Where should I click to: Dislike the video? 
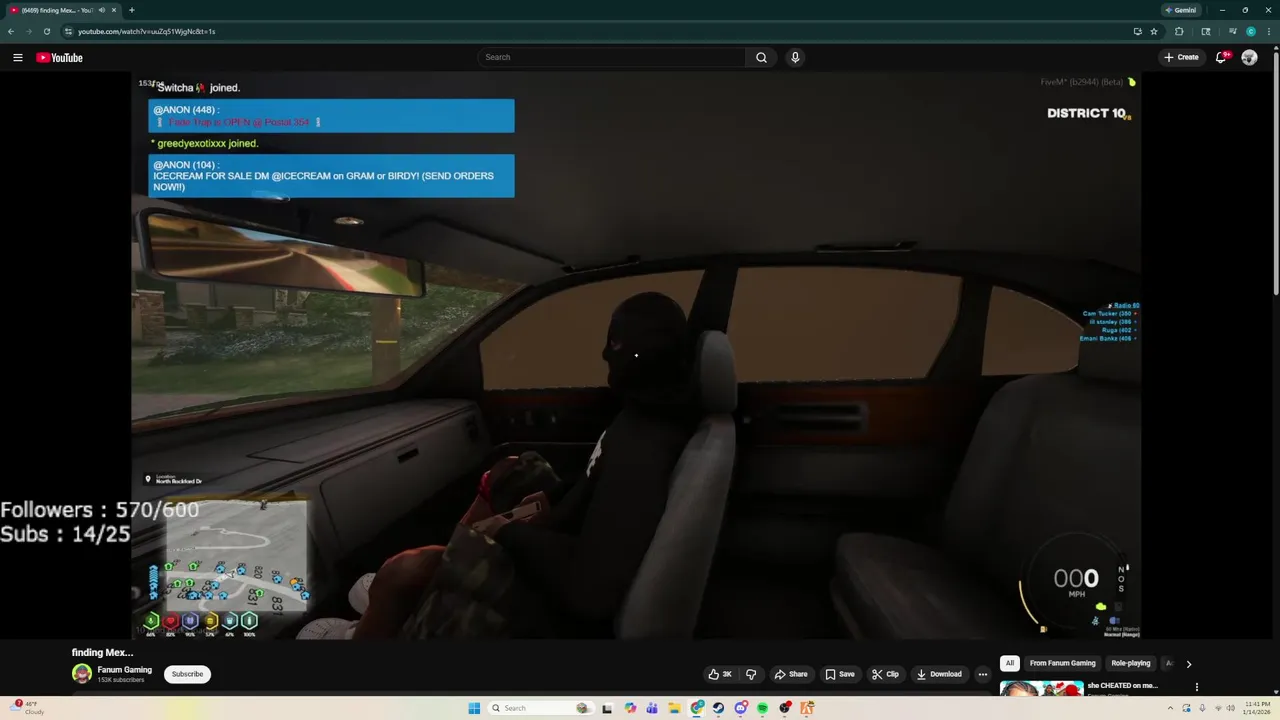pos(751,674)
